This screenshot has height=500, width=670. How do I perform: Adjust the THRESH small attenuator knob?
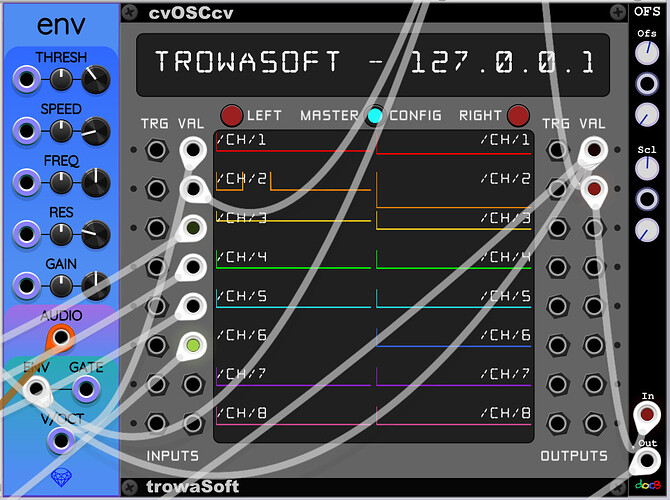point(62,79)
